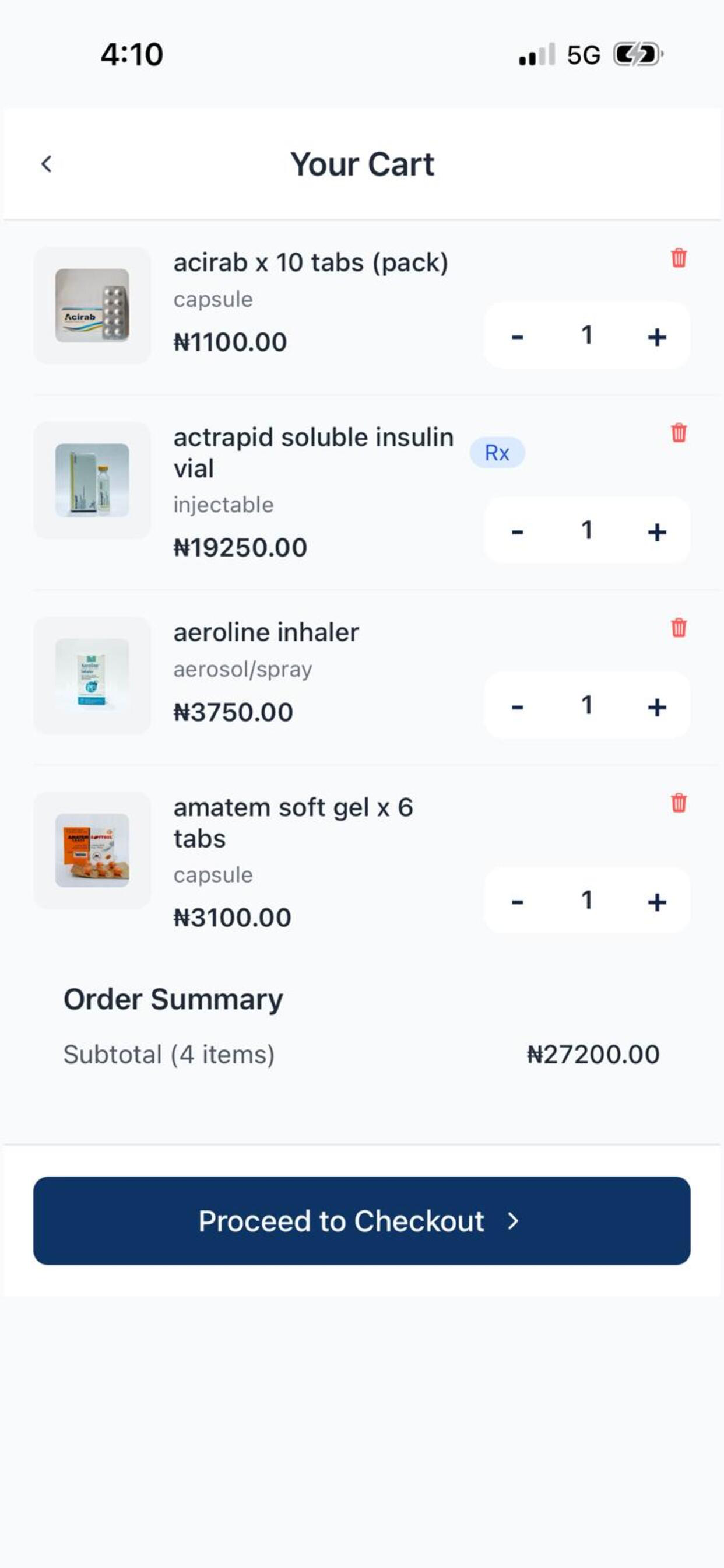The height and width of the screenshot is (1568, 724).
Task: Remove actrapid soluble insulin vial via trash icon
Action: [679, 433]
